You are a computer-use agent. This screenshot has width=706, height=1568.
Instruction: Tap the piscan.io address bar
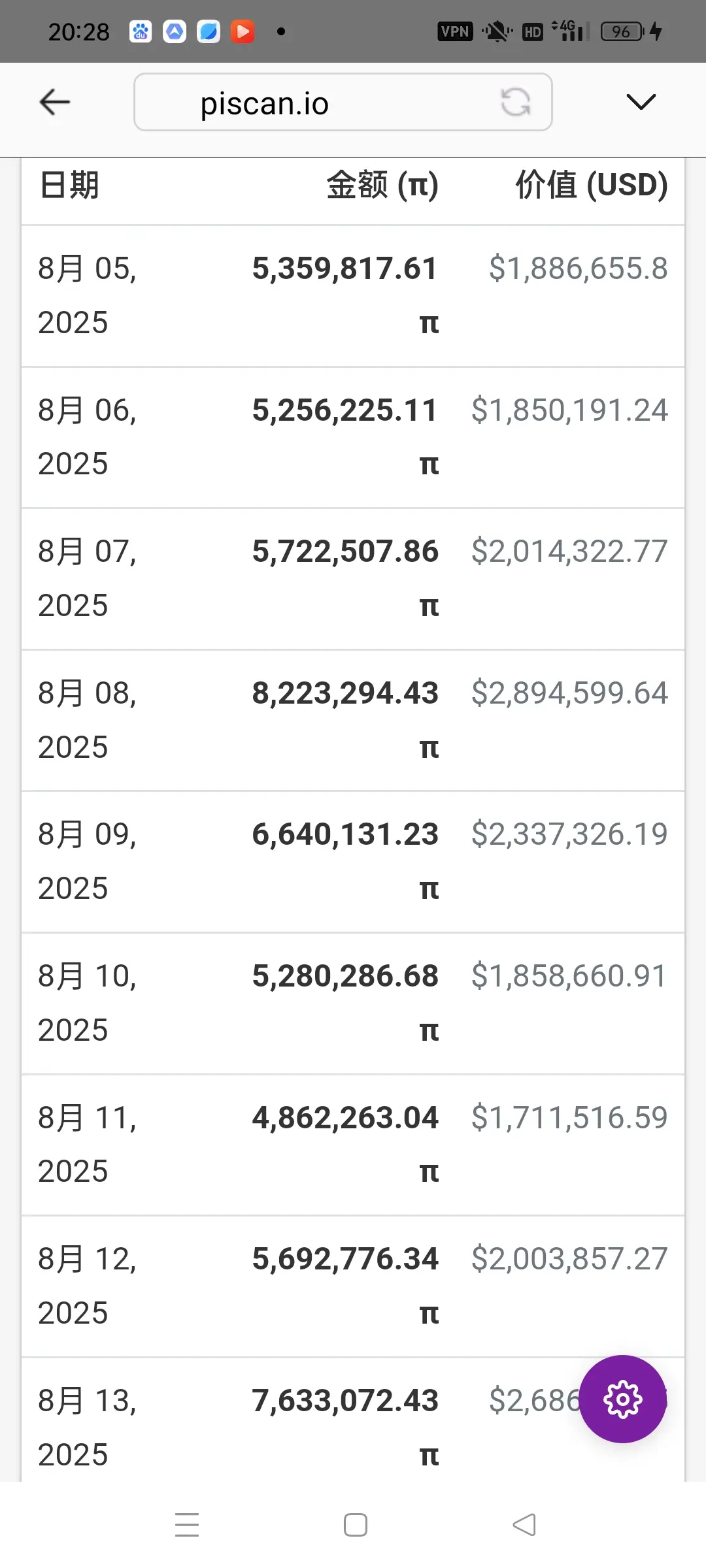[343, 102]
